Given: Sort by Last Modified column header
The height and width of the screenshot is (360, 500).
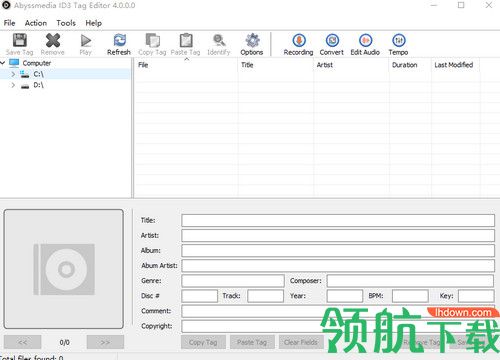Looking at the screenshot, I should (455, 65).
